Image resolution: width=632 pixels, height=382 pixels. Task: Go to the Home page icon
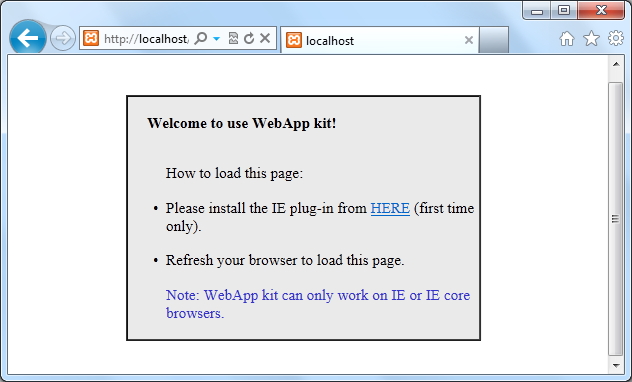[567, 39]
